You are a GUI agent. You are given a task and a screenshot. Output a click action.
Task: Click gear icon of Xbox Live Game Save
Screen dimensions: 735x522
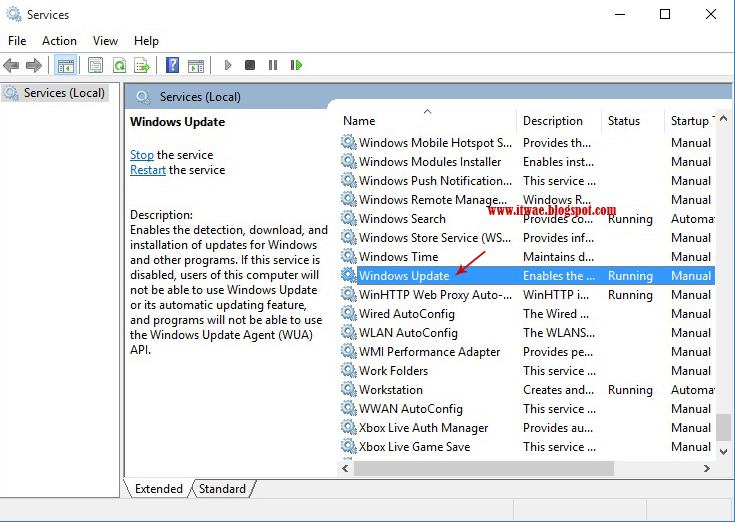tap(348, 446)
